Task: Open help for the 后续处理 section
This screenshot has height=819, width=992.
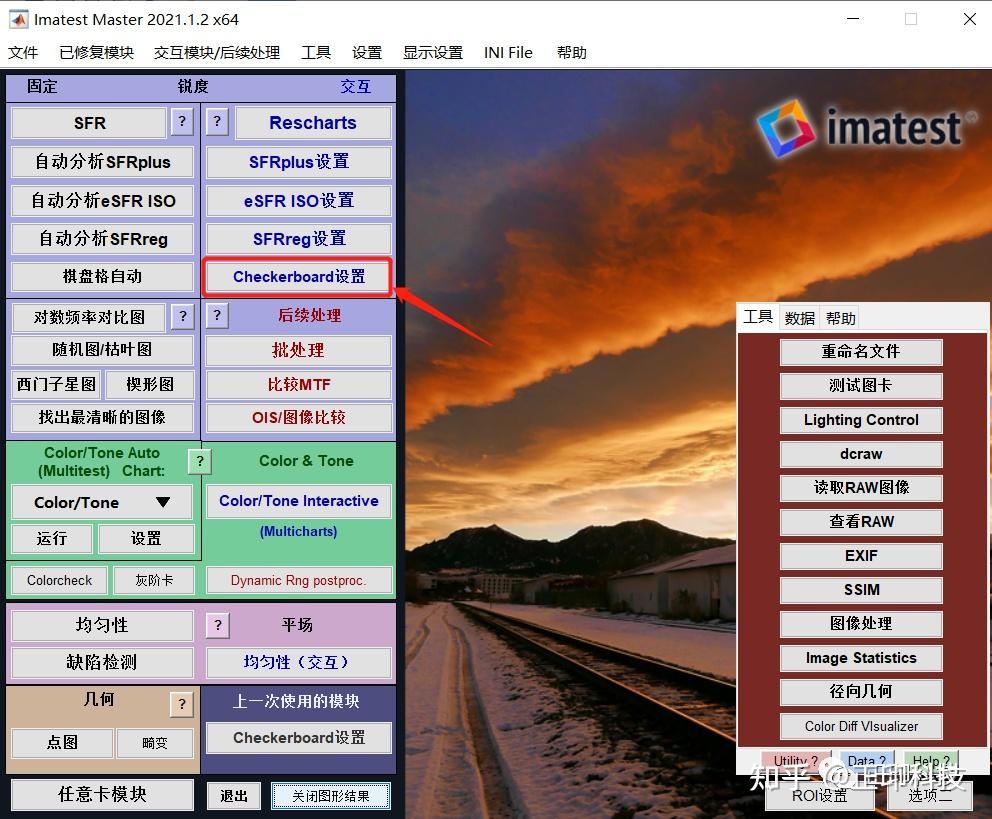Action: [x=217, y=316]
